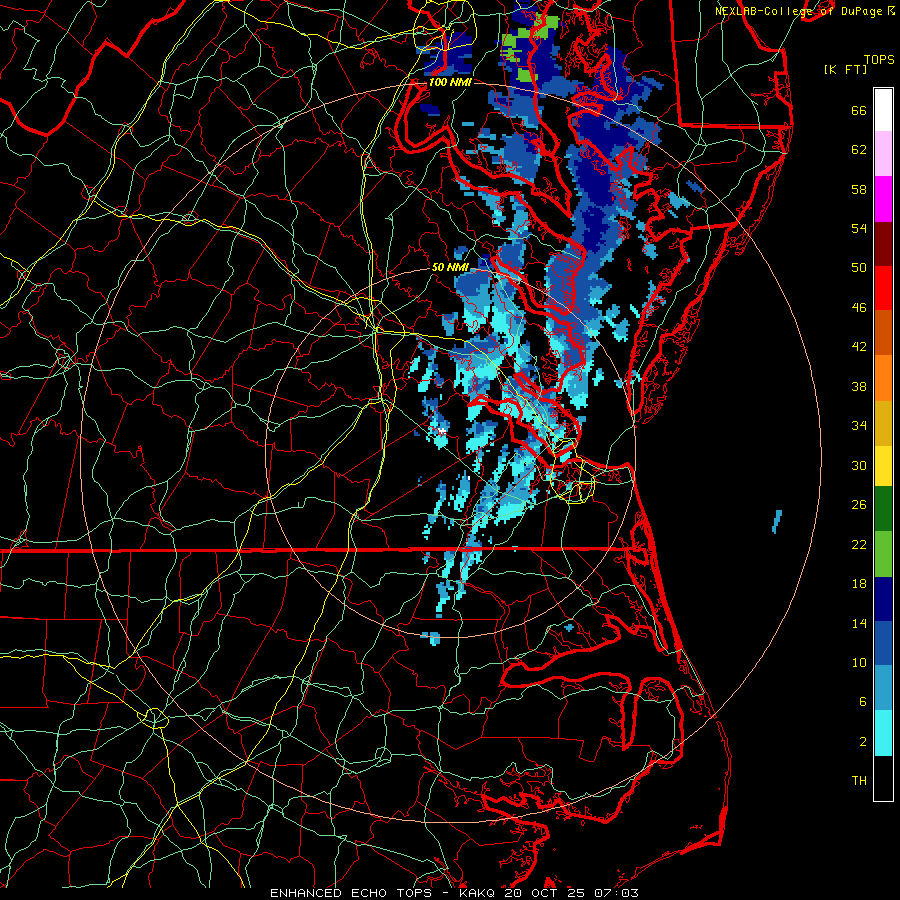Click the dark maroon legend color band

(883, 243)
